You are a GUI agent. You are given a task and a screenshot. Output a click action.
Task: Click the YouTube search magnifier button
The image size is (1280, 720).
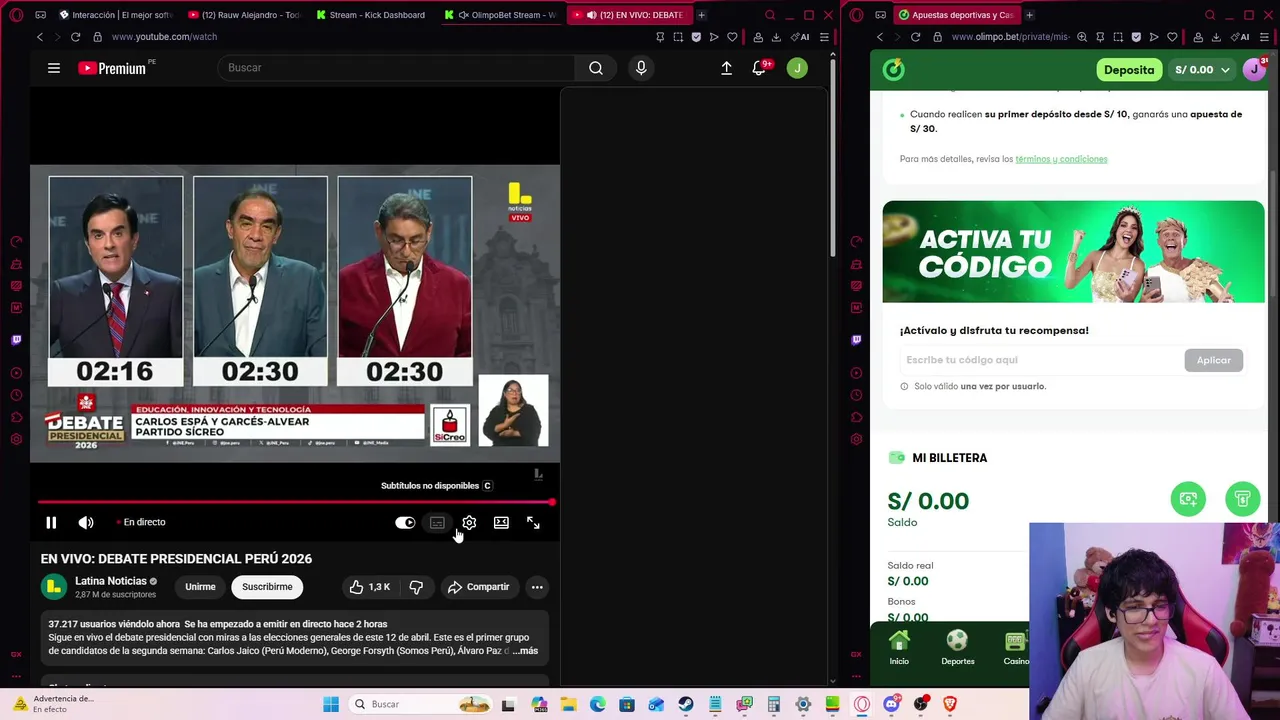point(596,68)
